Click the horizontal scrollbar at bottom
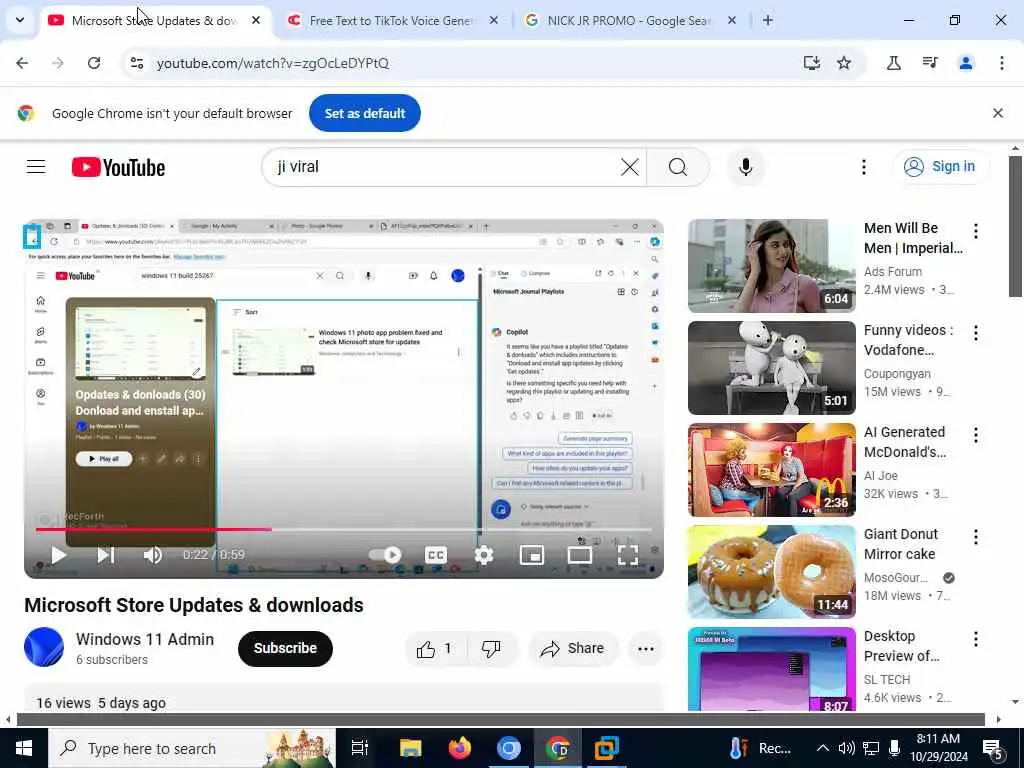Viewport: 1024px width, 768px height. click(500, 720)
